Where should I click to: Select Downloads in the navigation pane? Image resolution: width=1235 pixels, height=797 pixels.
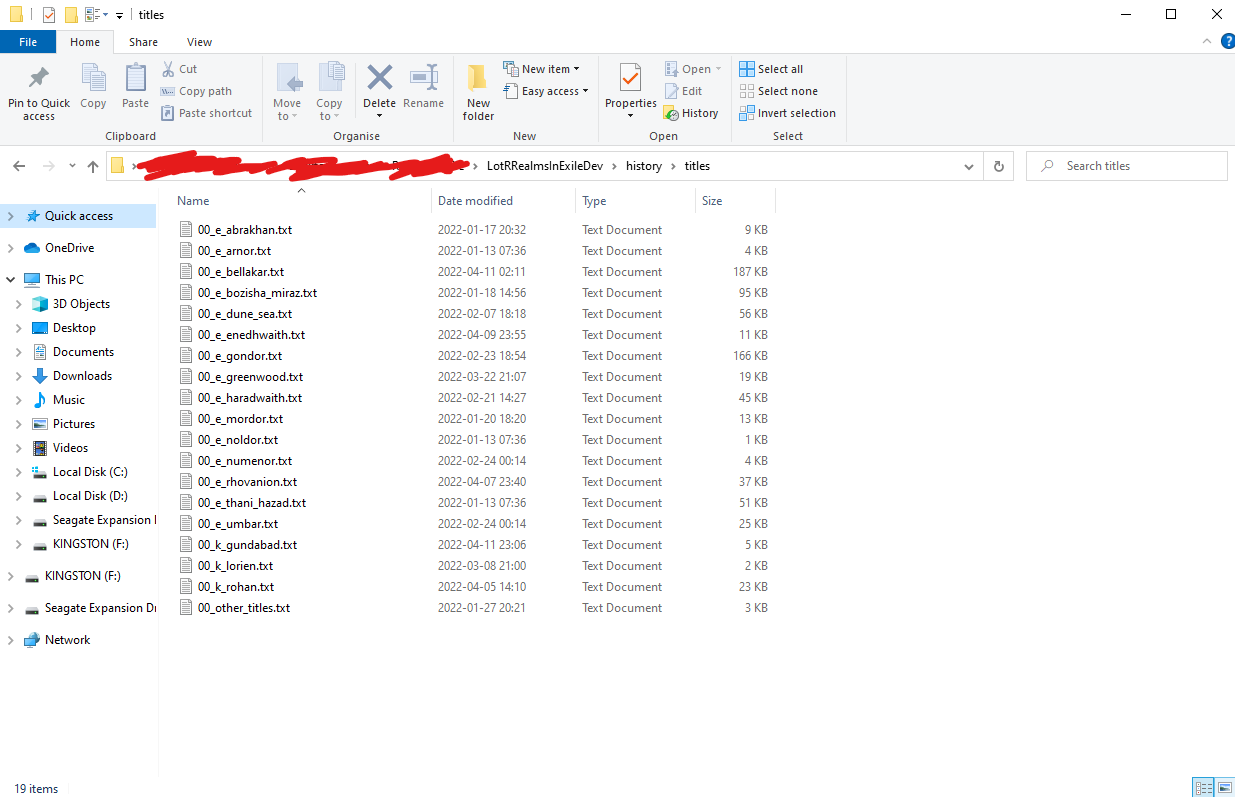[x=82, y=376]
